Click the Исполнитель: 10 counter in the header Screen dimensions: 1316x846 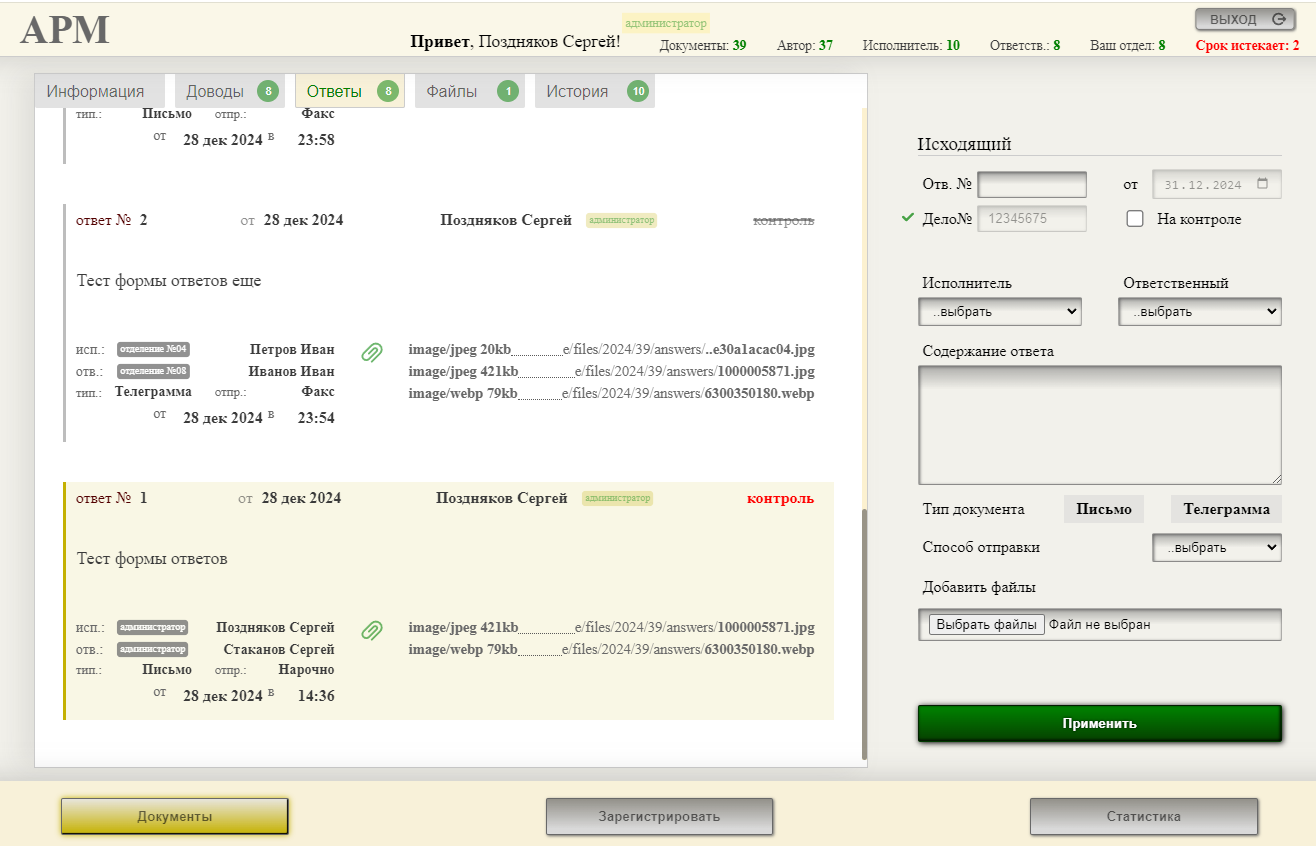(x=911, y=45)
